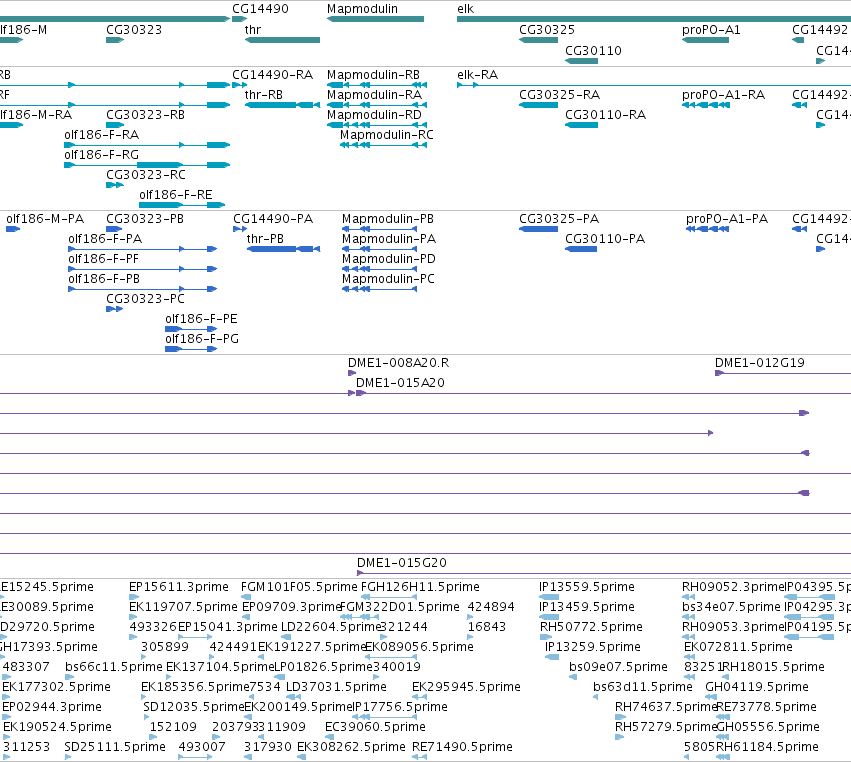Screen dimensions: 851x762
Task: Click BAC clone label 'DME1-015A20'
Action: point(401,383)
